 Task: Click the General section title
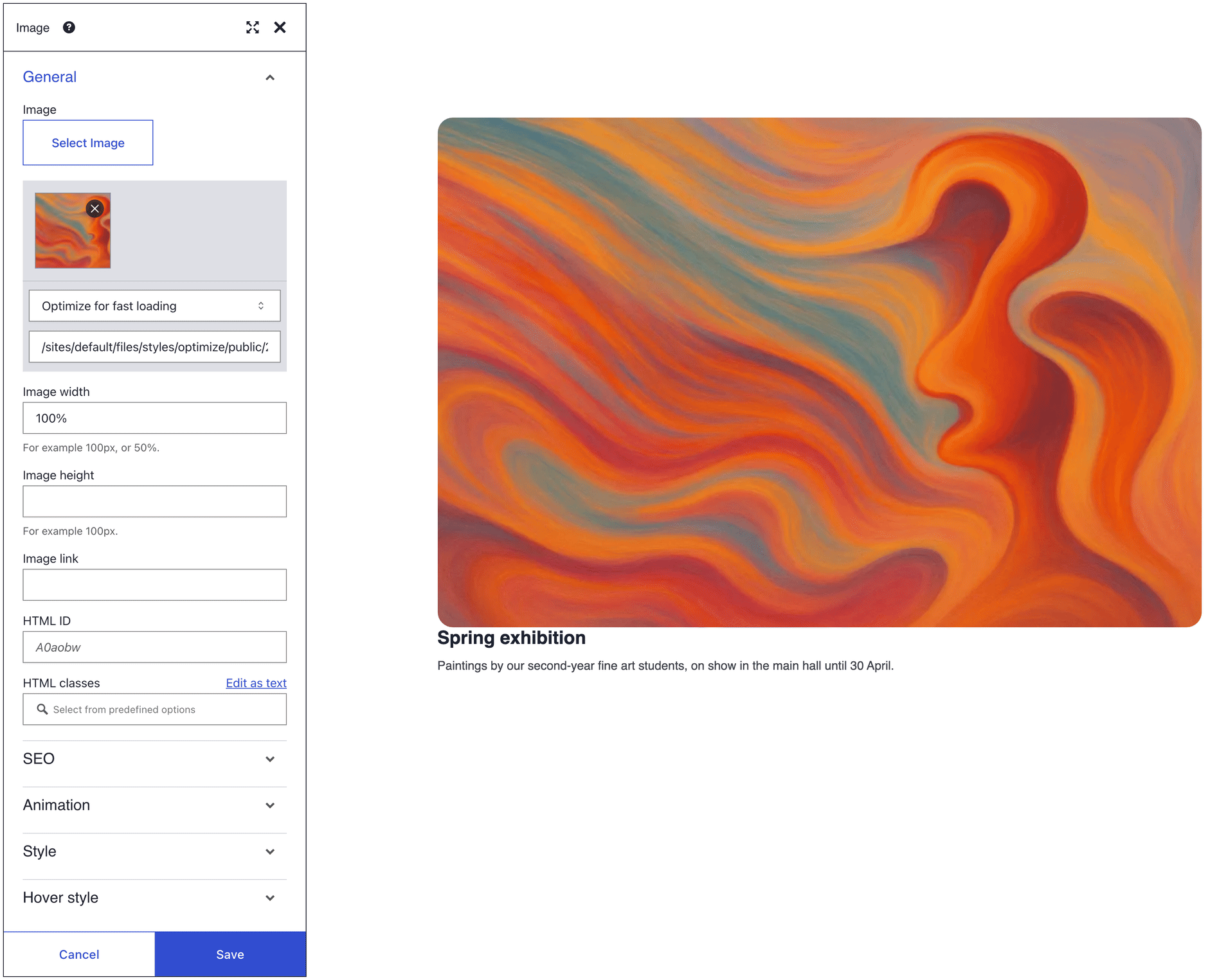50,77
